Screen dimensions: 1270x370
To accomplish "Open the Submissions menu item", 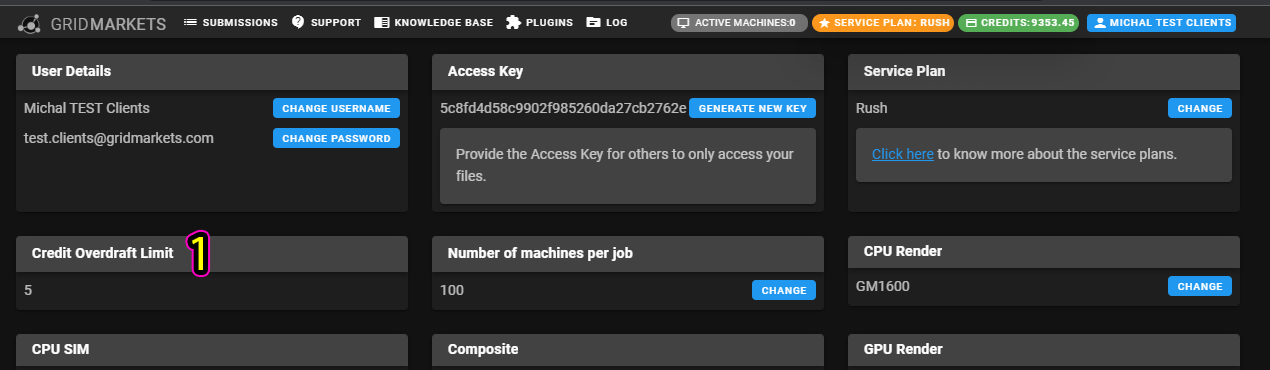I will pyautogui.click(x=231, y=22).
